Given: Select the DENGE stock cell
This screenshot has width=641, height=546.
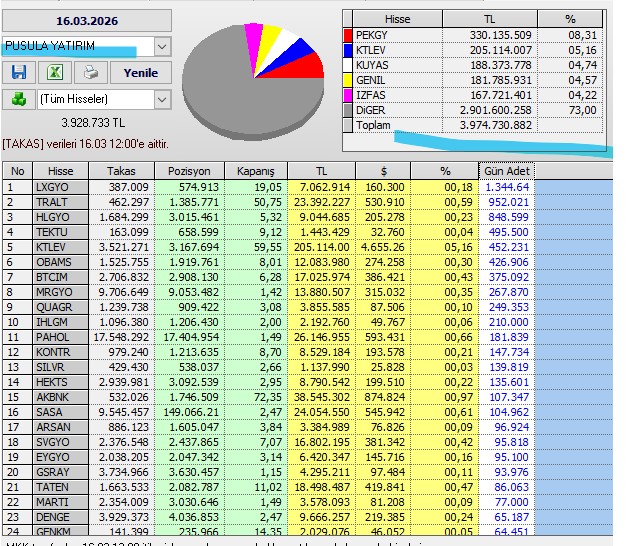Looking at the screenshot, I should point(61,517).
